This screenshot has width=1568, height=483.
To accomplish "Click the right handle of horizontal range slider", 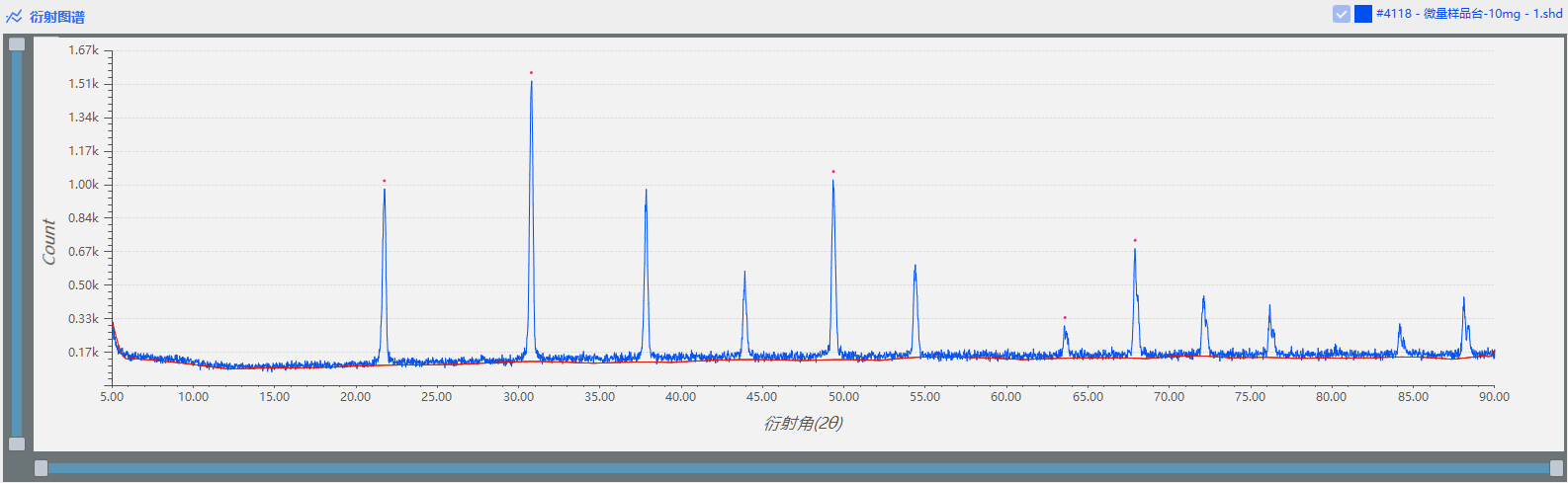I will (x=1557, y=468).
